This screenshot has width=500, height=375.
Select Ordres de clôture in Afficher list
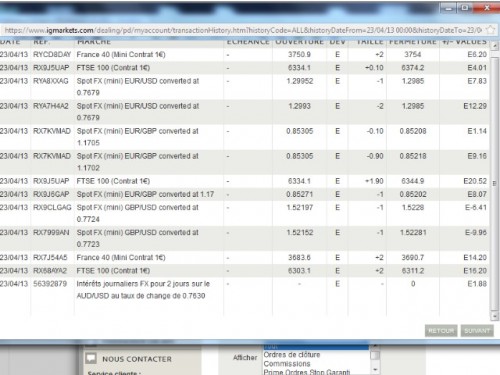click(x=292, y=355)
